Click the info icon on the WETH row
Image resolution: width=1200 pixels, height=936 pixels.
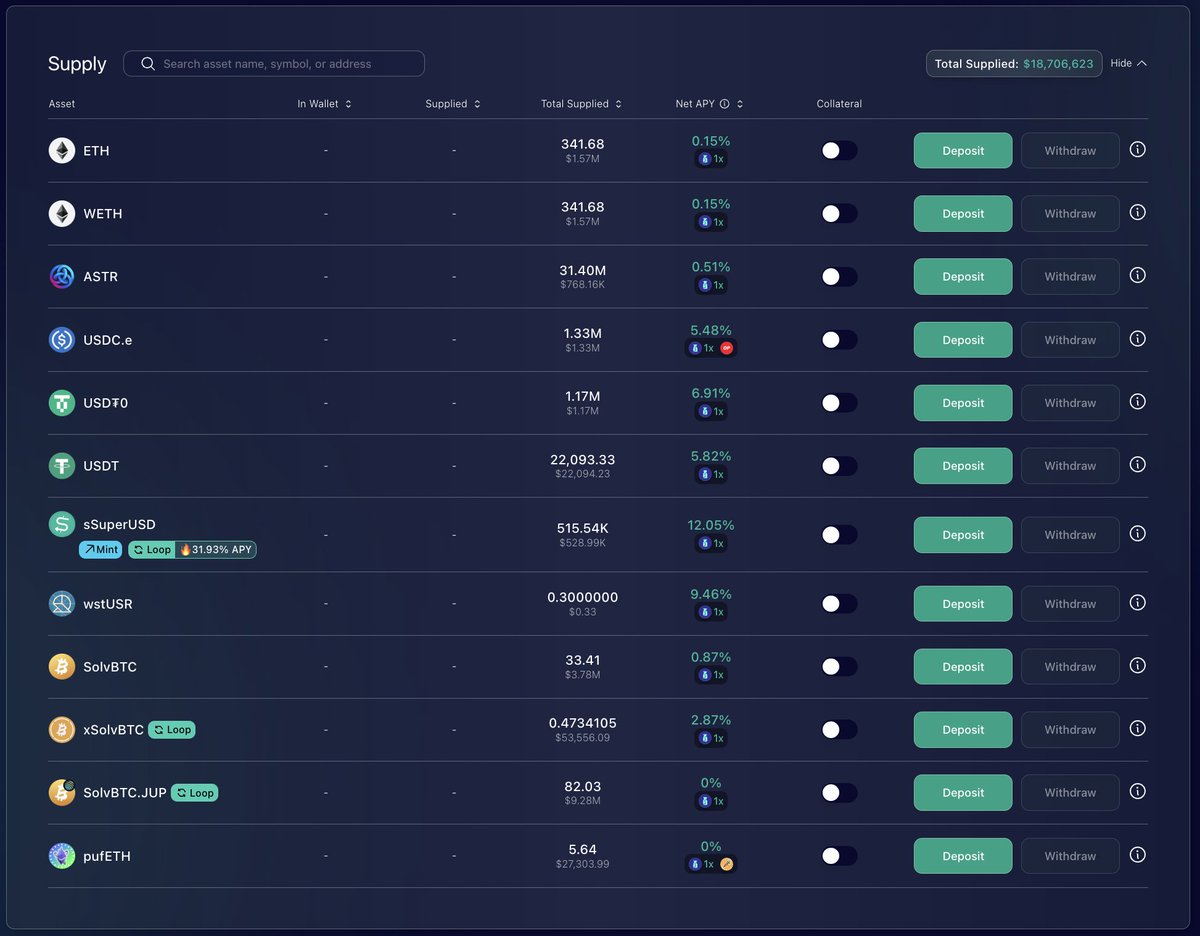tap(1137, 213)
